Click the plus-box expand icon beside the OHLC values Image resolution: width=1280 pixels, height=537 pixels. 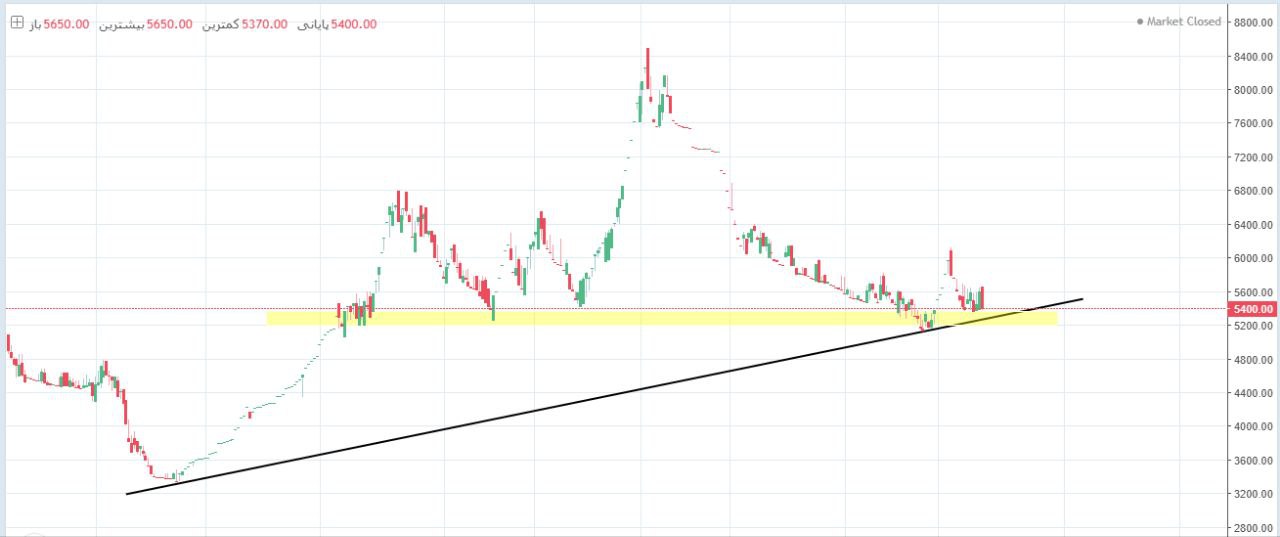(17, 23)
